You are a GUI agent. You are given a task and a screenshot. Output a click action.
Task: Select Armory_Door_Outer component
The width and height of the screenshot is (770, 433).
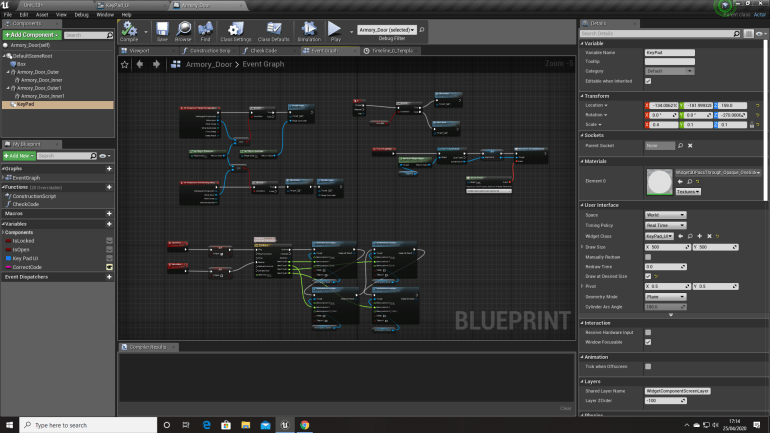coord(38,72)
